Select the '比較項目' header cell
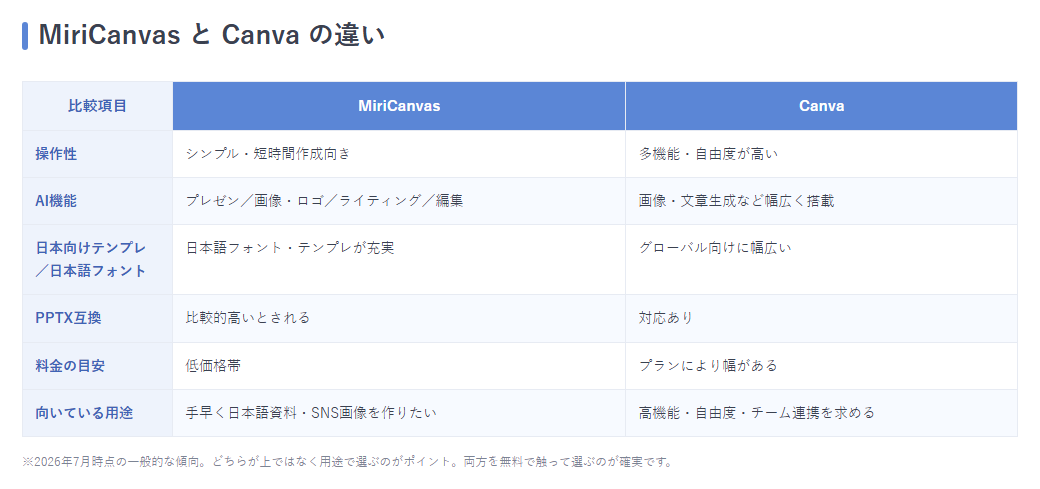This screenshot has height=489, width=1040. [x=98, y=106]
